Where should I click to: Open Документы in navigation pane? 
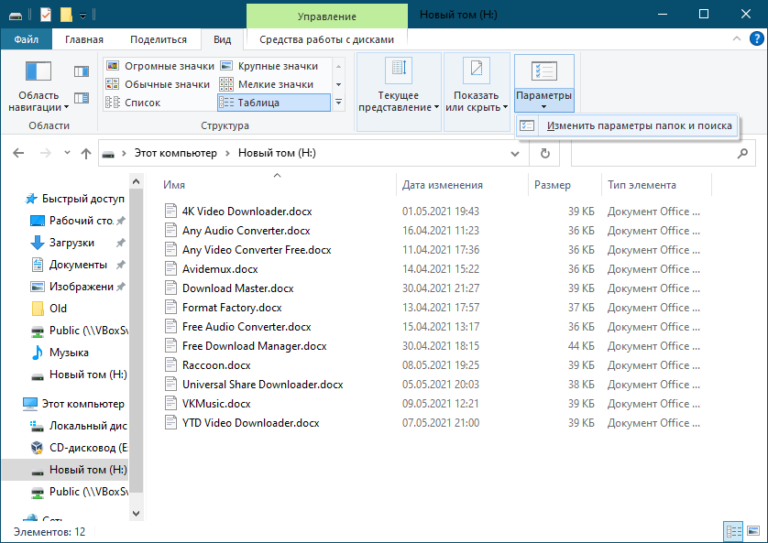[x=77, y=265]
